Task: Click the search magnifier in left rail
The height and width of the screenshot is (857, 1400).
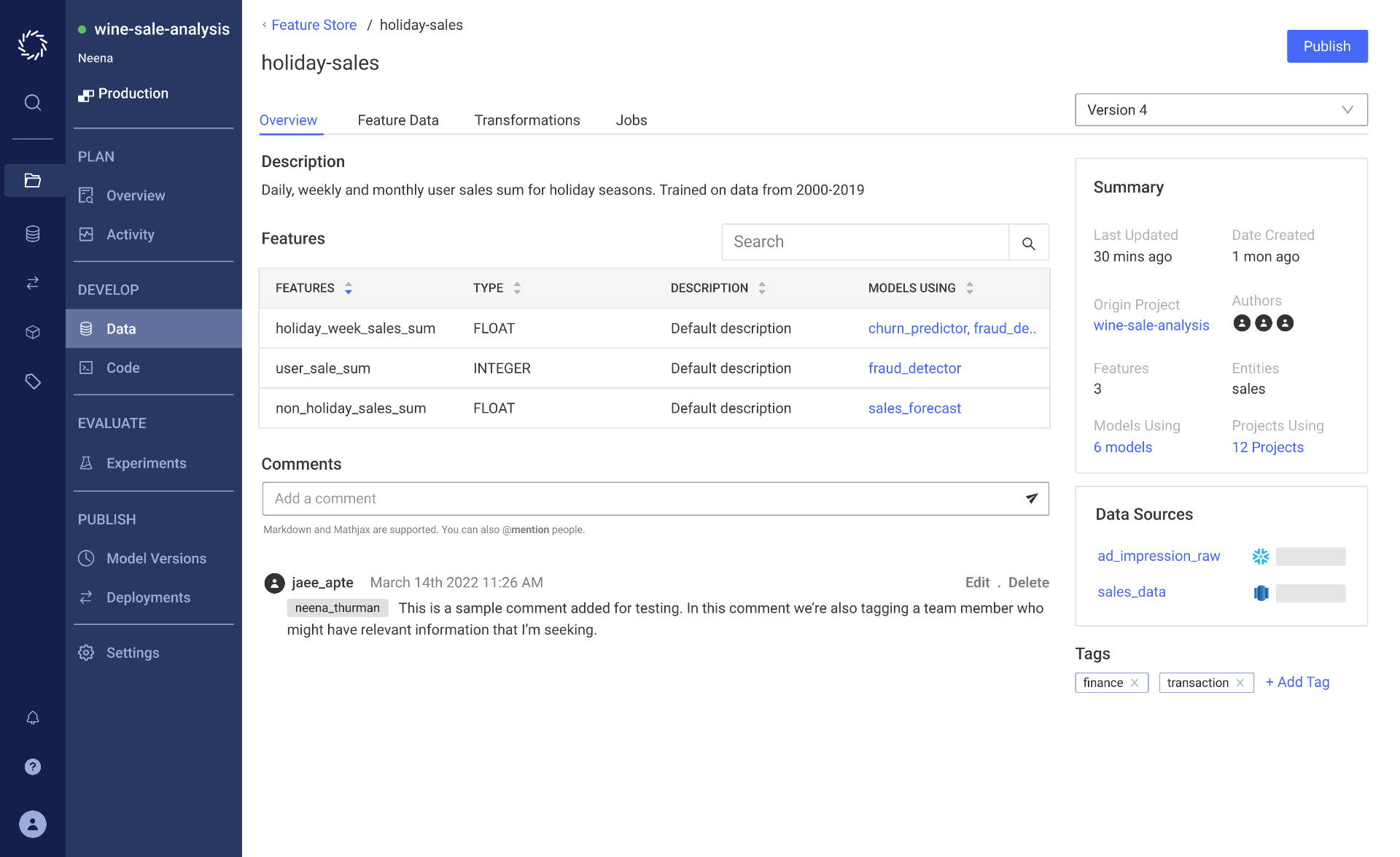Action: click(x=33, y=102)
